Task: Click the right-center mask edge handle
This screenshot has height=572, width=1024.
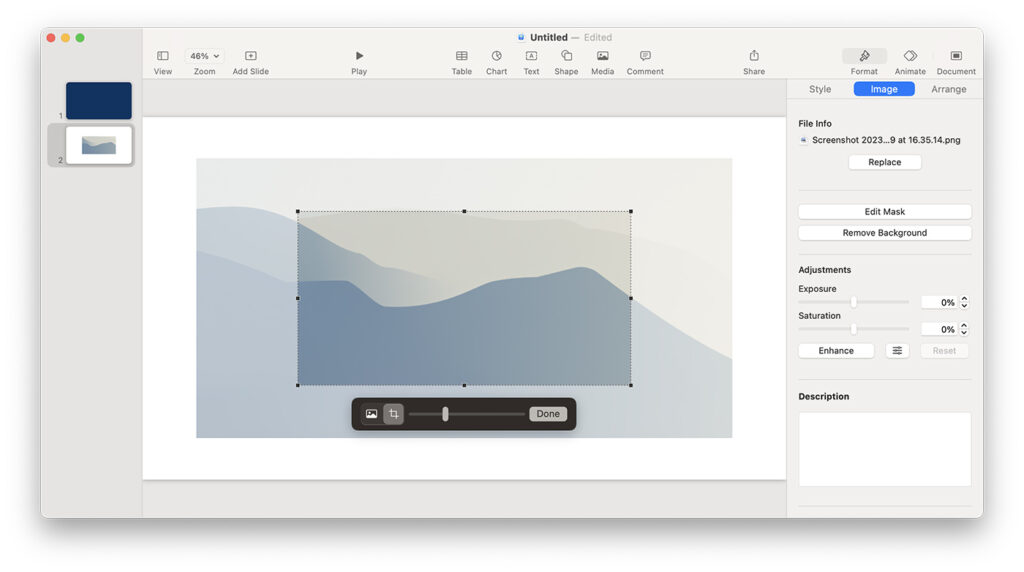Action: tap(631, 298)
